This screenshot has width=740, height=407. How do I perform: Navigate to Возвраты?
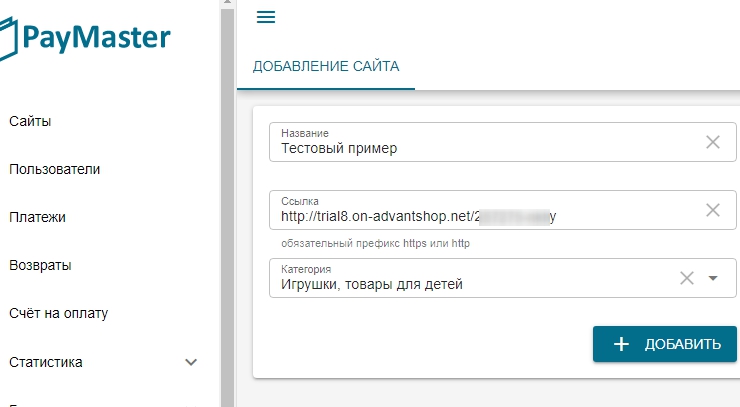[40, 265]
